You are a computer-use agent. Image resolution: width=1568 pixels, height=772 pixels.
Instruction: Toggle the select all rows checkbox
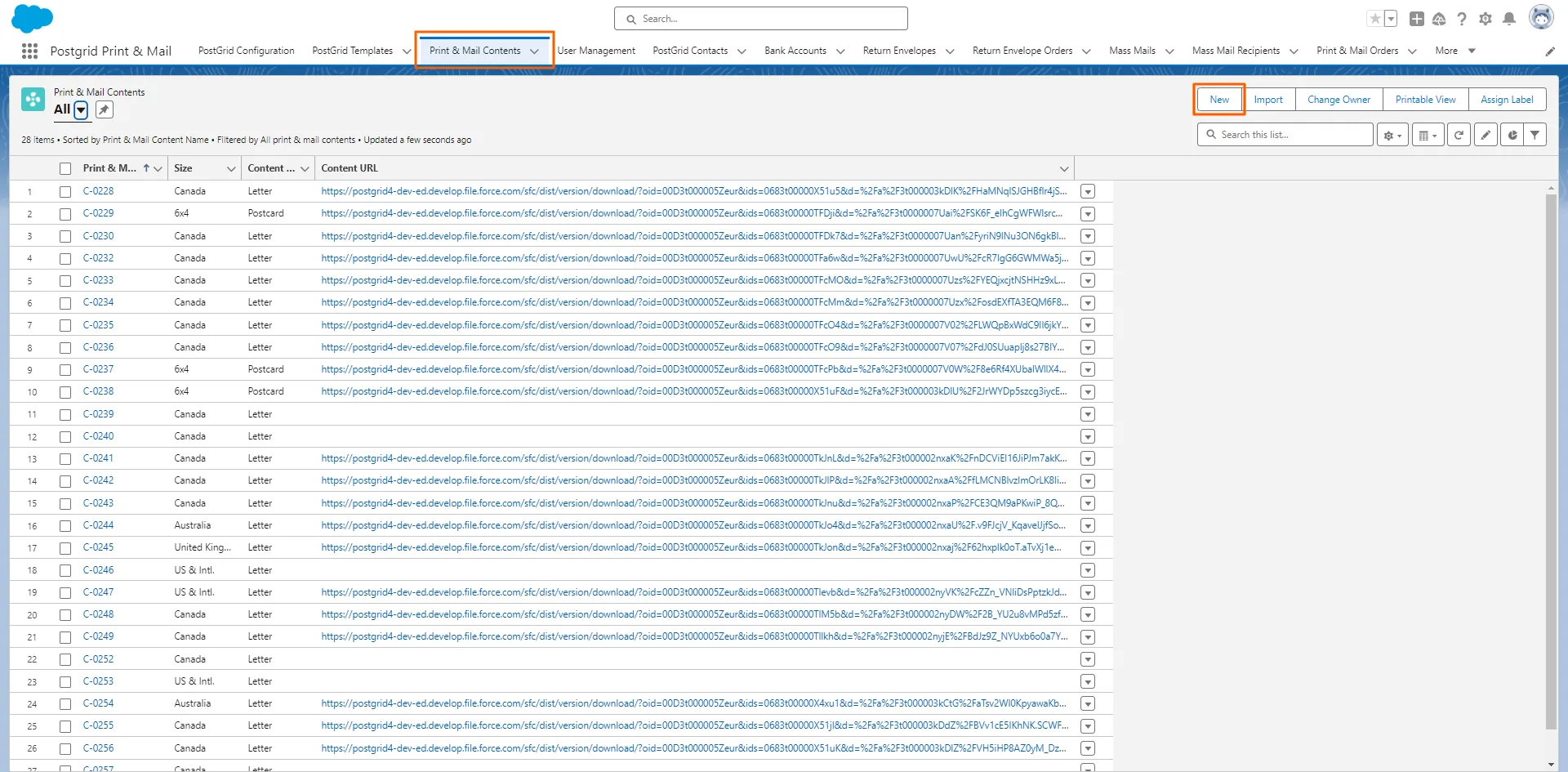65,169
